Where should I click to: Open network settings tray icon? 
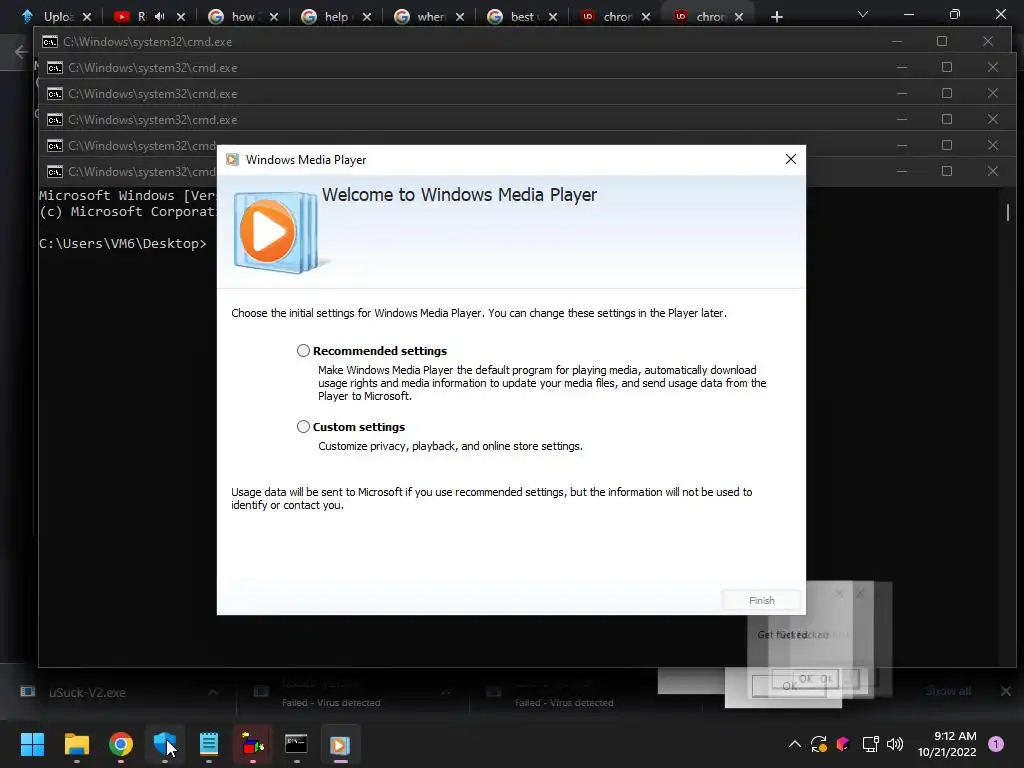coord(870,744)
